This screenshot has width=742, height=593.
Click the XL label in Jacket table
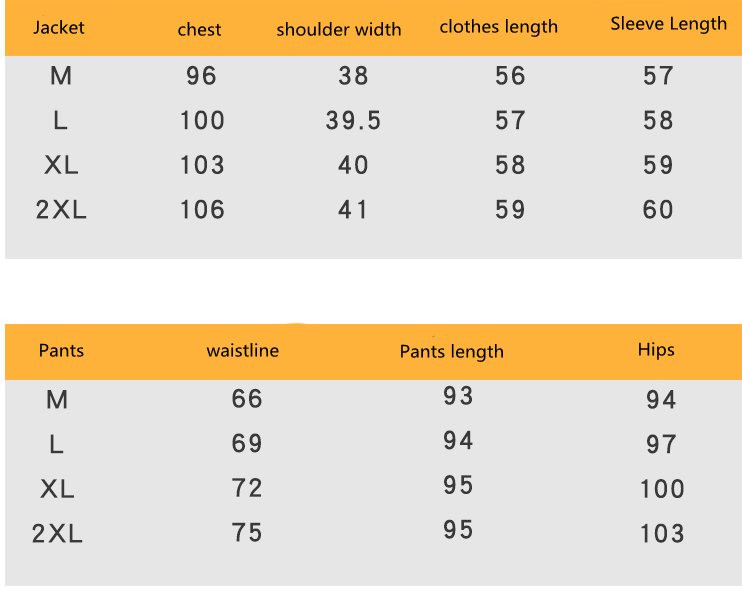point(61,165)
